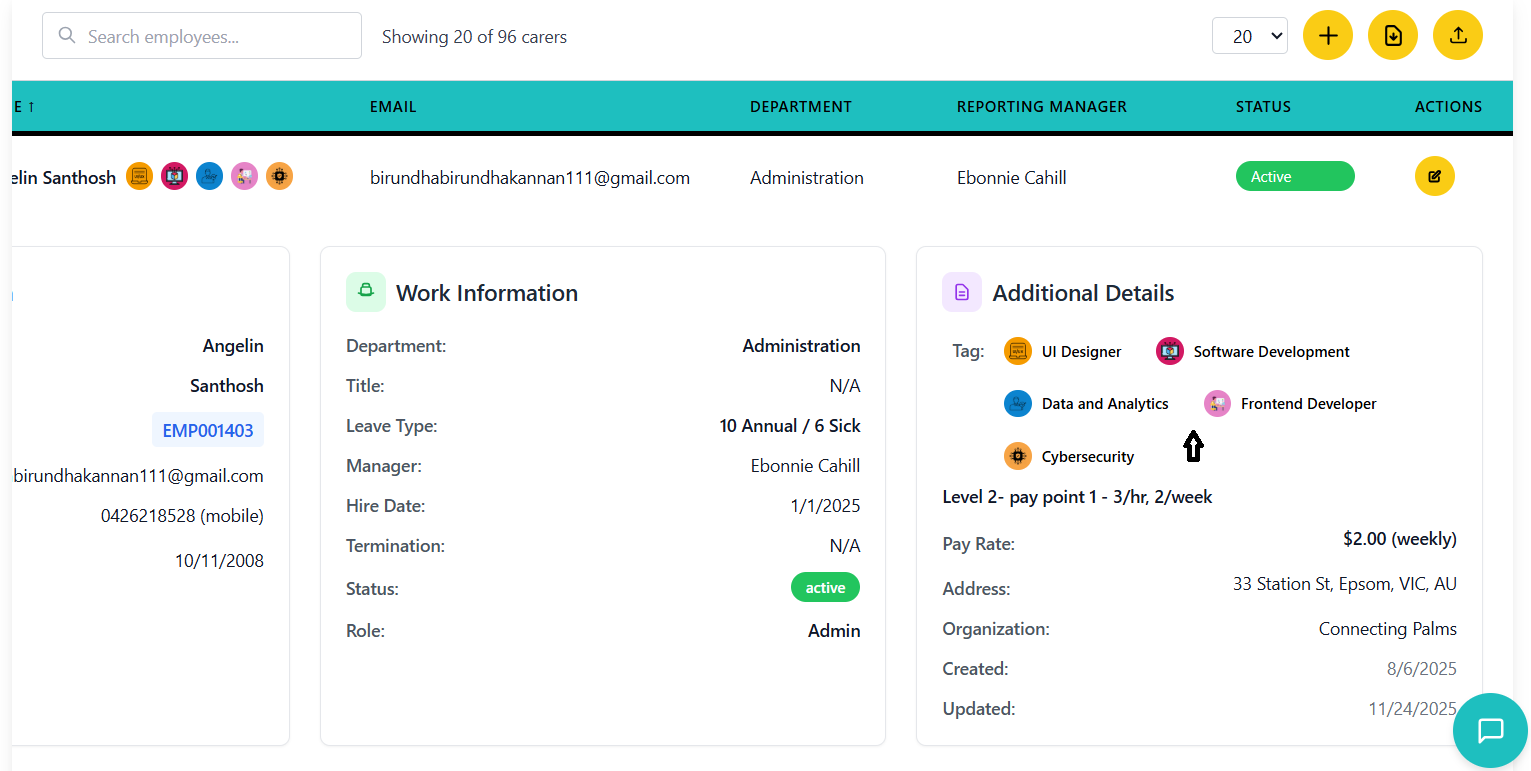Open the chat bubble widget
This screenshot has width=1531, height=771.
click(x=1490, y=730)
